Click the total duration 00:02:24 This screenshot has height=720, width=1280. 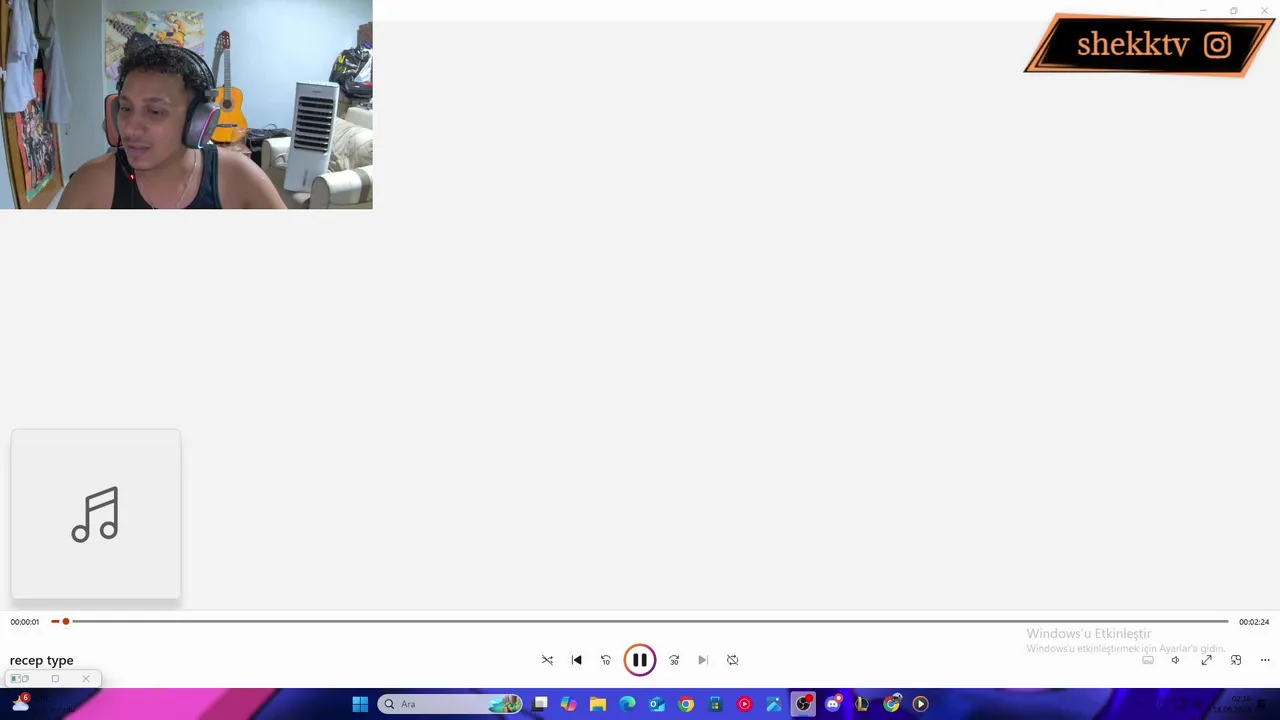click(x=1254, y=622)
